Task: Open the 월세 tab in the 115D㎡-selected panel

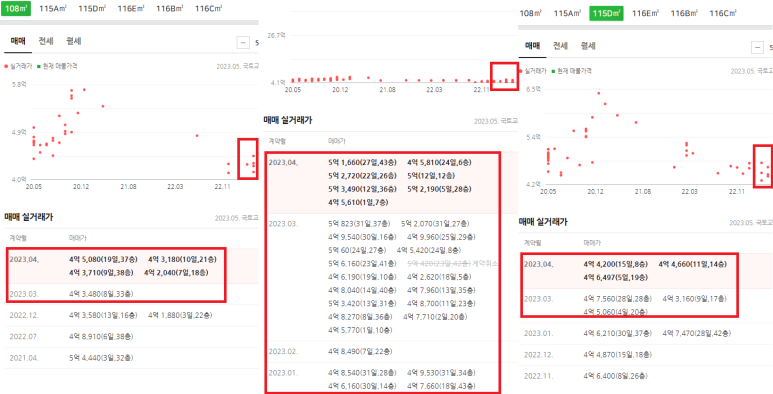Action: click(588, 46)
